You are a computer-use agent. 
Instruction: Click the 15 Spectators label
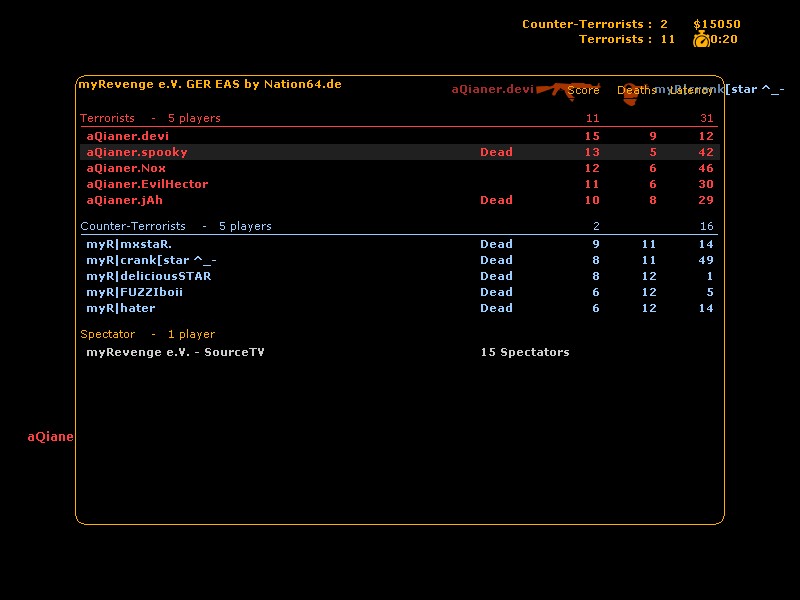pyautogui.click(x=524, y=352)
